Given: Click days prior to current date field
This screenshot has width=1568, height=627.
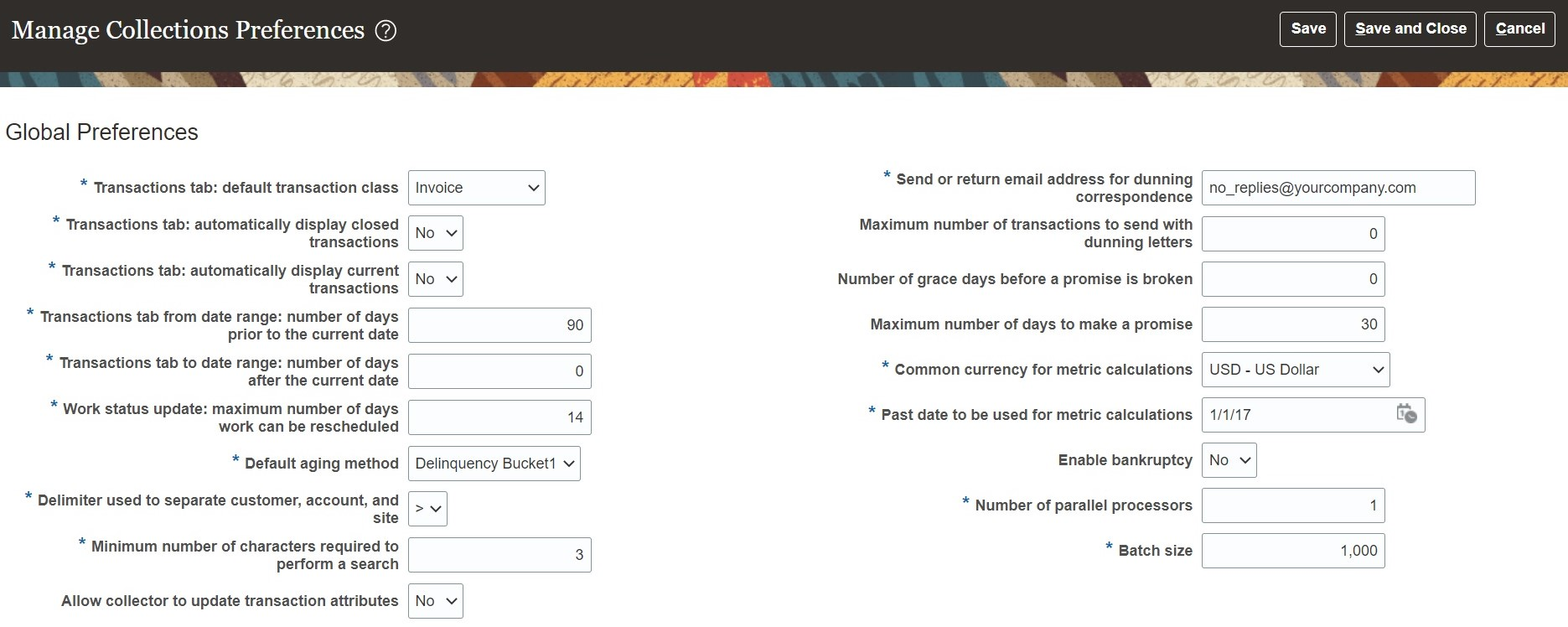Looking at the screenshot, I should (x=499, y=325).
